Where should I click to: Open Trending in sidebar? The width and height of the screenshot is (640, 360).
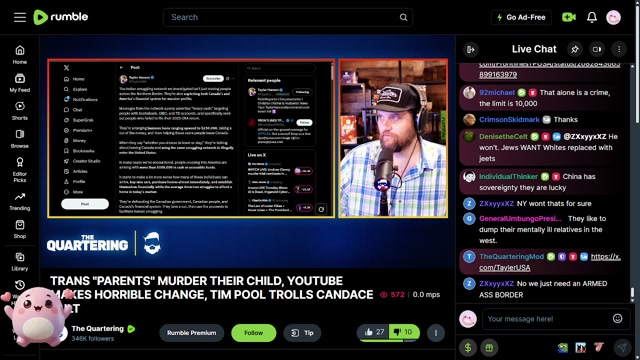pos(20,201)
